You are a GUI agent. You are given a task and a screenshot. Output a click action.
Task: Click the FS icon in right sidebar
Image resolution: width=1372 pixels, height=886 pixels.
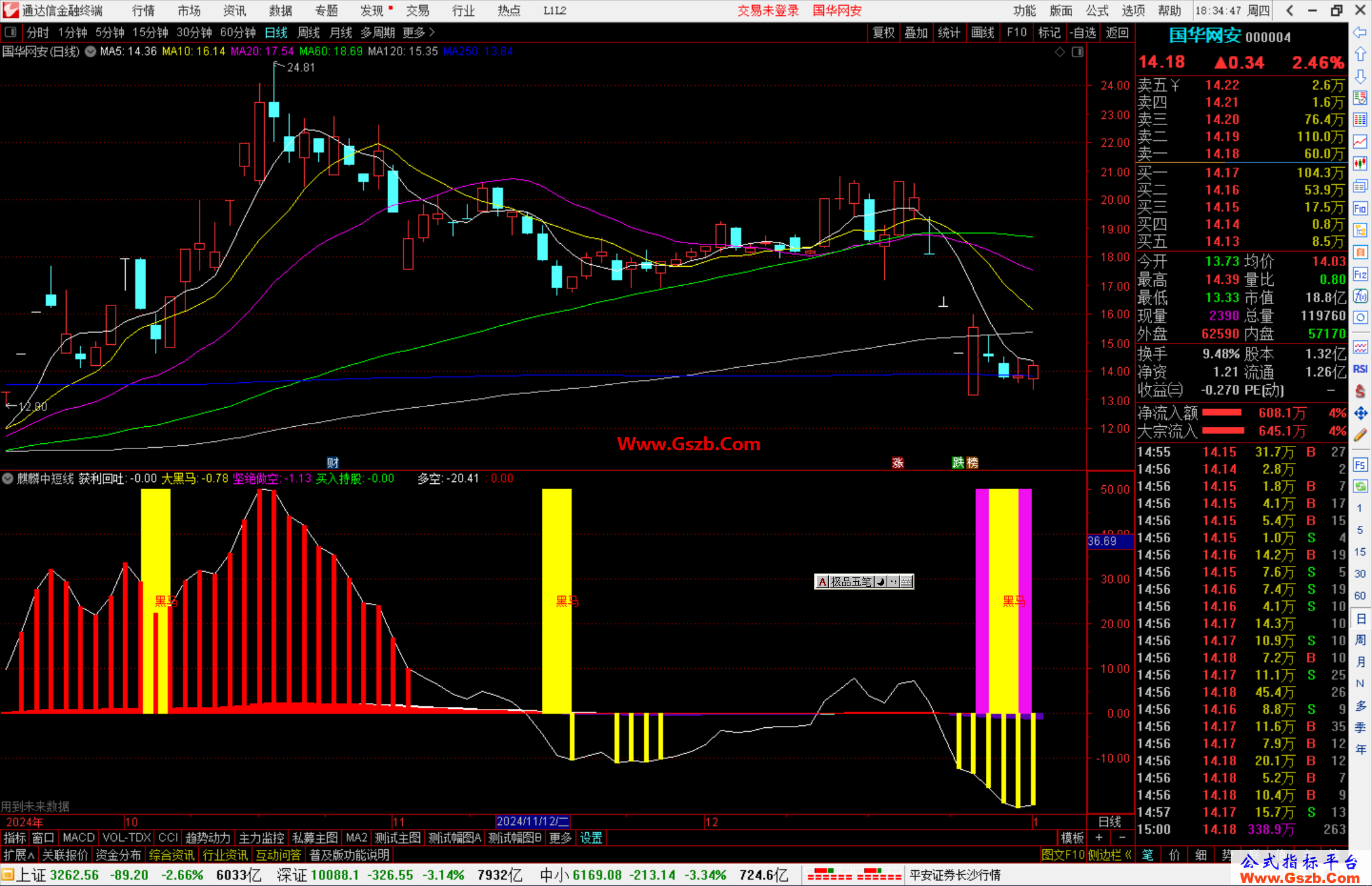pyautogui.click(x=1360, y=465)
